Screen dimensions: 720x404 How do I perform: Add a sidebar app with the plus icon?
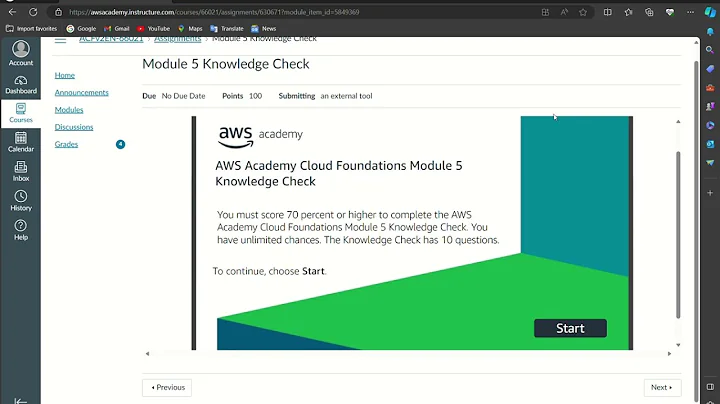point(710,193)
